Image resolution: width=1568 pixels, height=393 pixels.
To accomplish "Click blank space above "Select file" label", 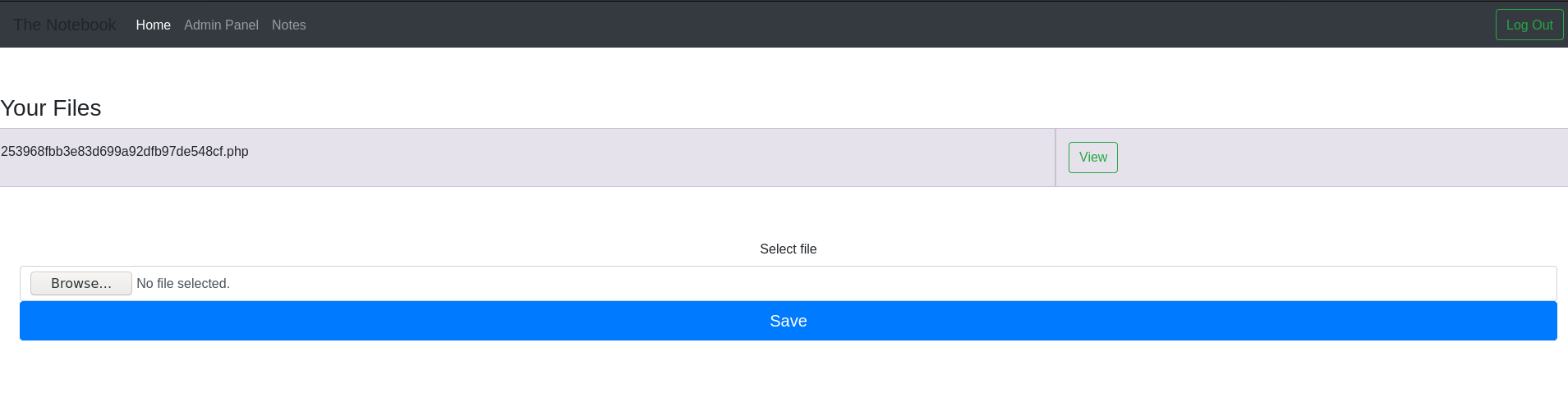I will pyautogui.click(x=788, y=215).
